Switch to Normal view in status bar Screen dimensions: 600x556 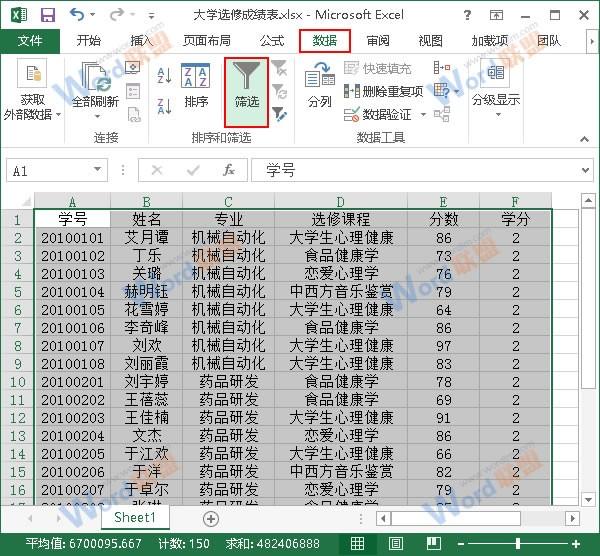tap(357, 543)
